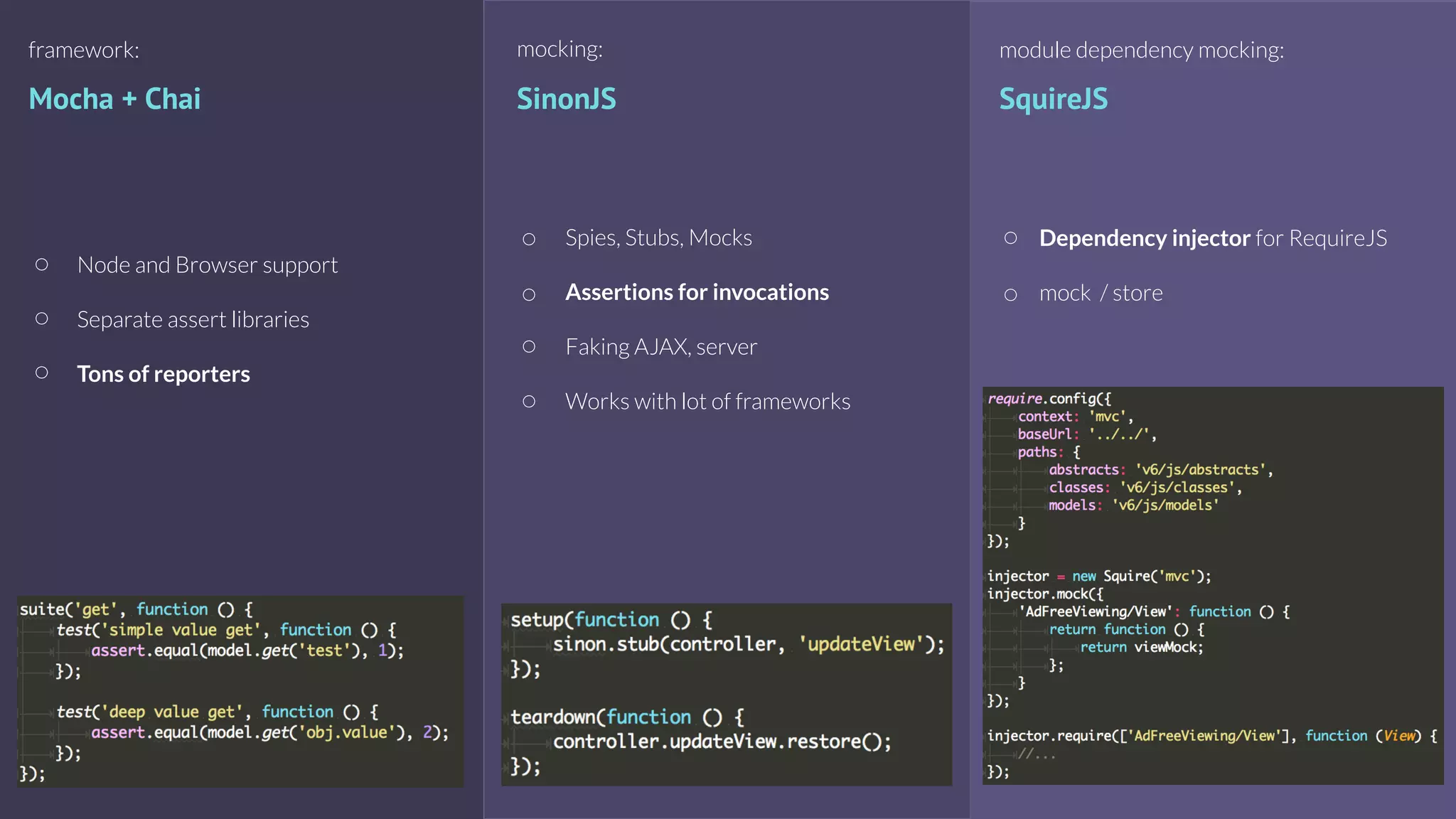Click the '//...' comment line
Screen dimensions: 1456x819
point(1037,754)
